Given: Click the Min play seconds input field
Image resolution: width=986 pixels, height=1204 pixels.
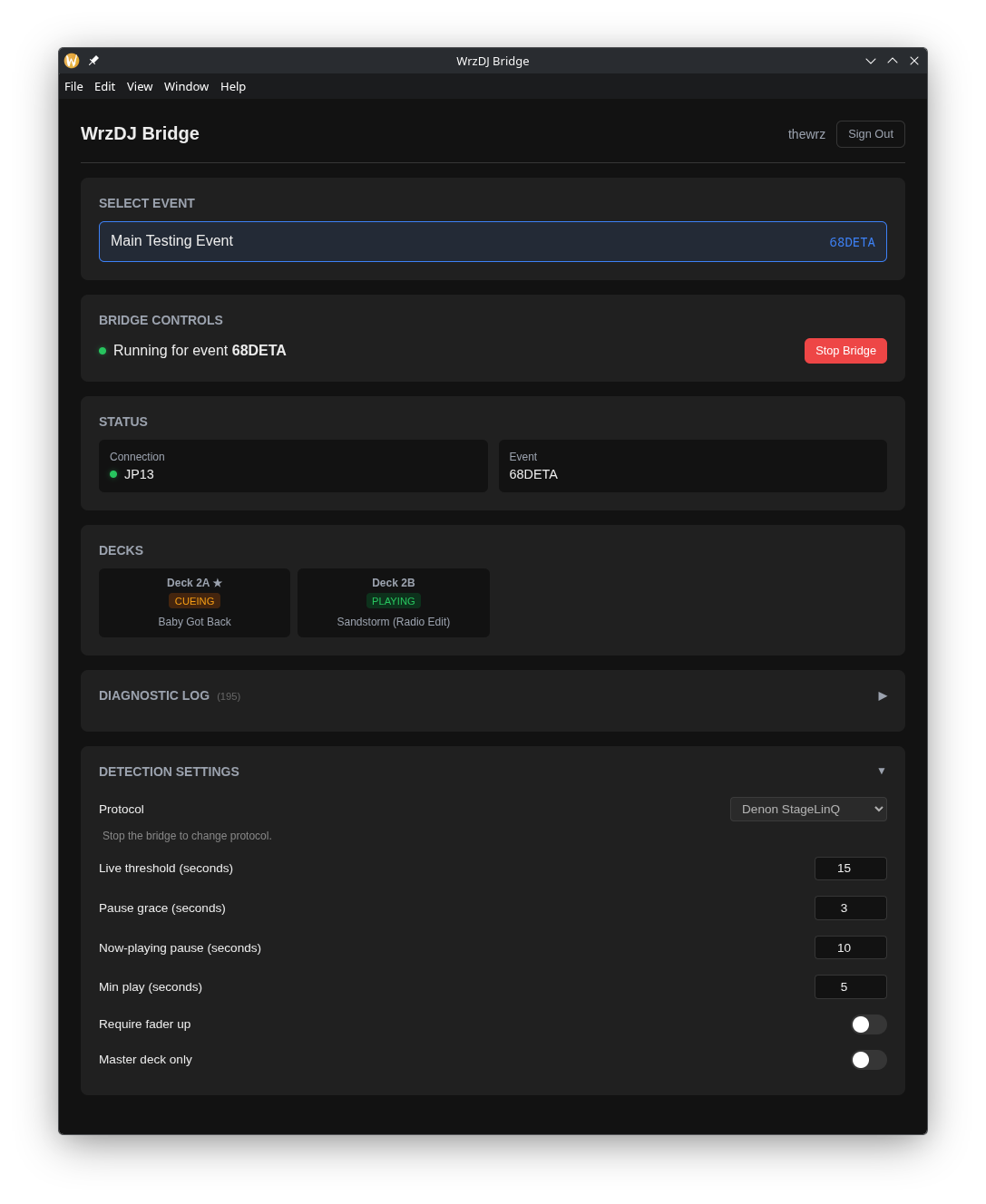Looking at the screenshot, I should pyautogui.click(x=850, y=986).
